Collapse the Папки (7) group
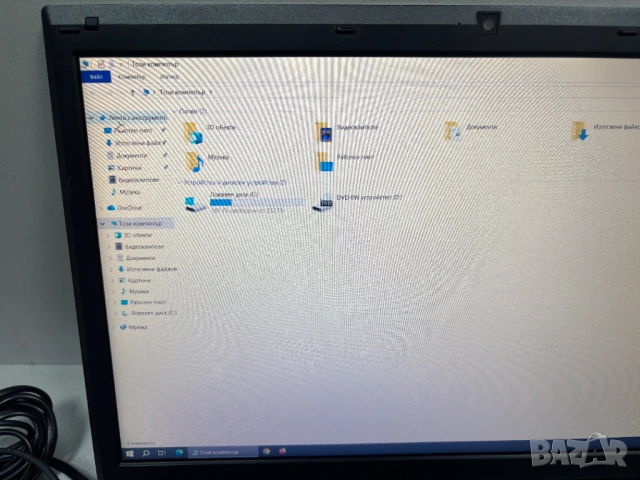 pyautogui.click(x=175, y=111)
